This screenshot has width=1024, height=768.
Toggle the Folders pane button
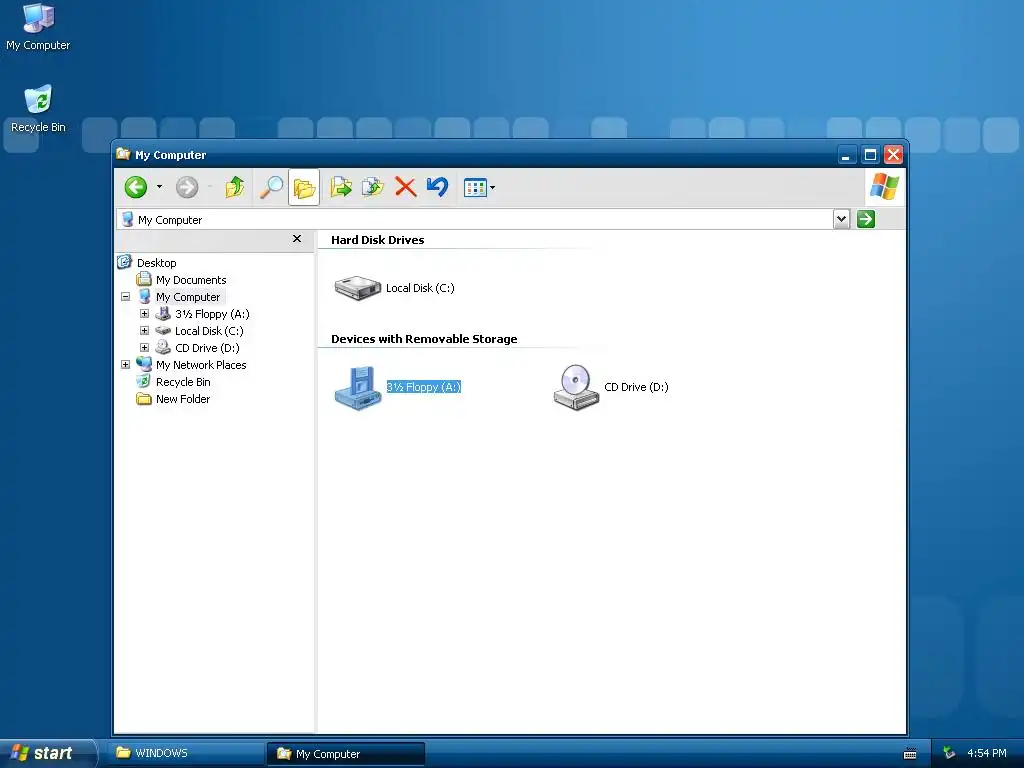tap(304, 187)
